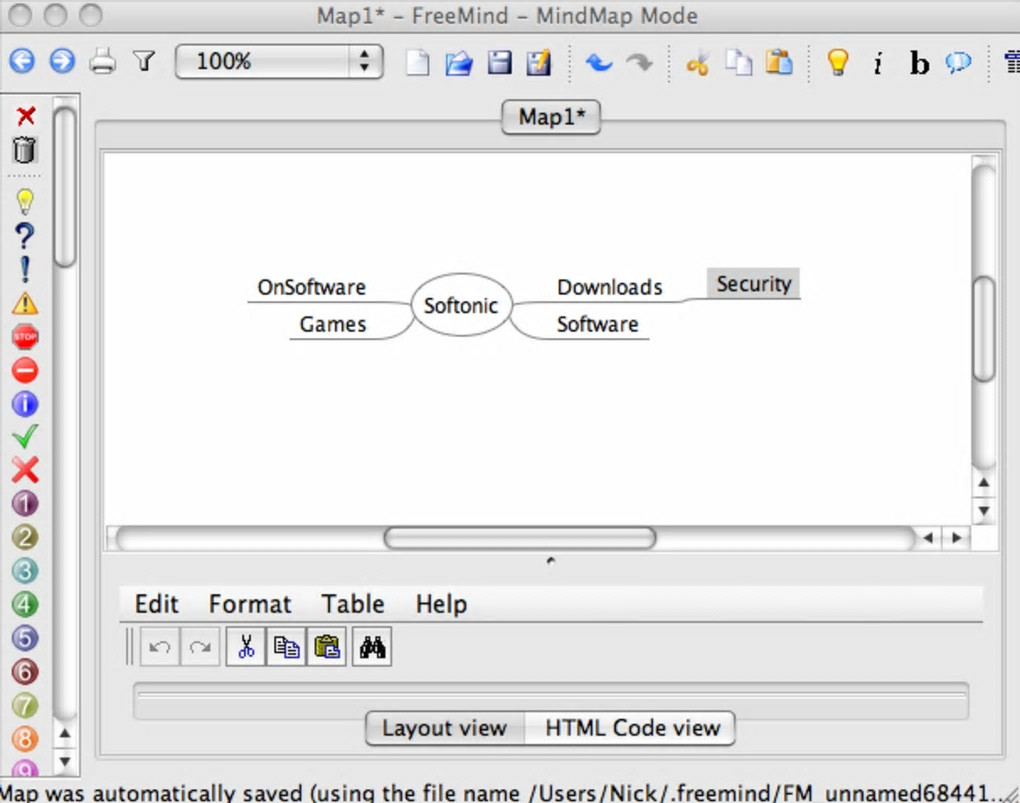Add the yellow warning triangle icon
The image size is (1020, 803).
coord(25,303)
